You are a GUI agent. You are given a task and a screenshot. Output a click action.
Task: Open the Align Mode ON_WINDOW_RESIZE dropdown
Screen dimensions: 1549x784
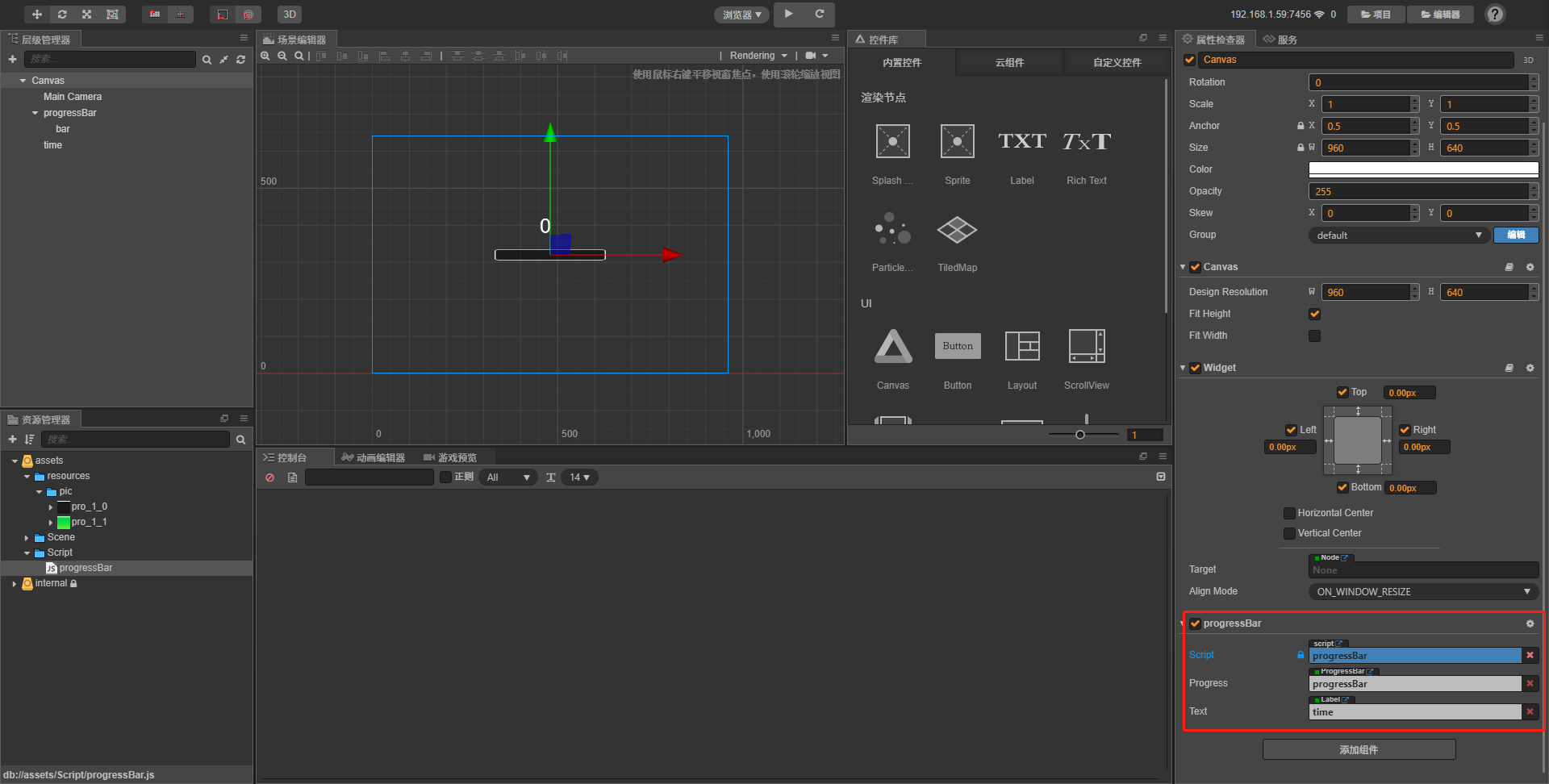[1423, 591]
